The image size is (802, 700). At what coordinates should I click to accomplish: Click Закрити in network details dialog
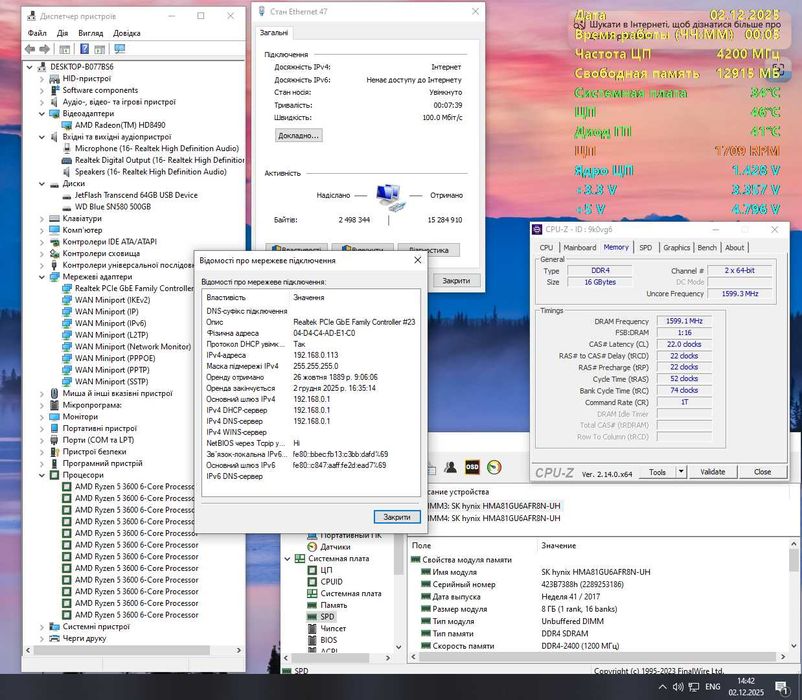397,517
